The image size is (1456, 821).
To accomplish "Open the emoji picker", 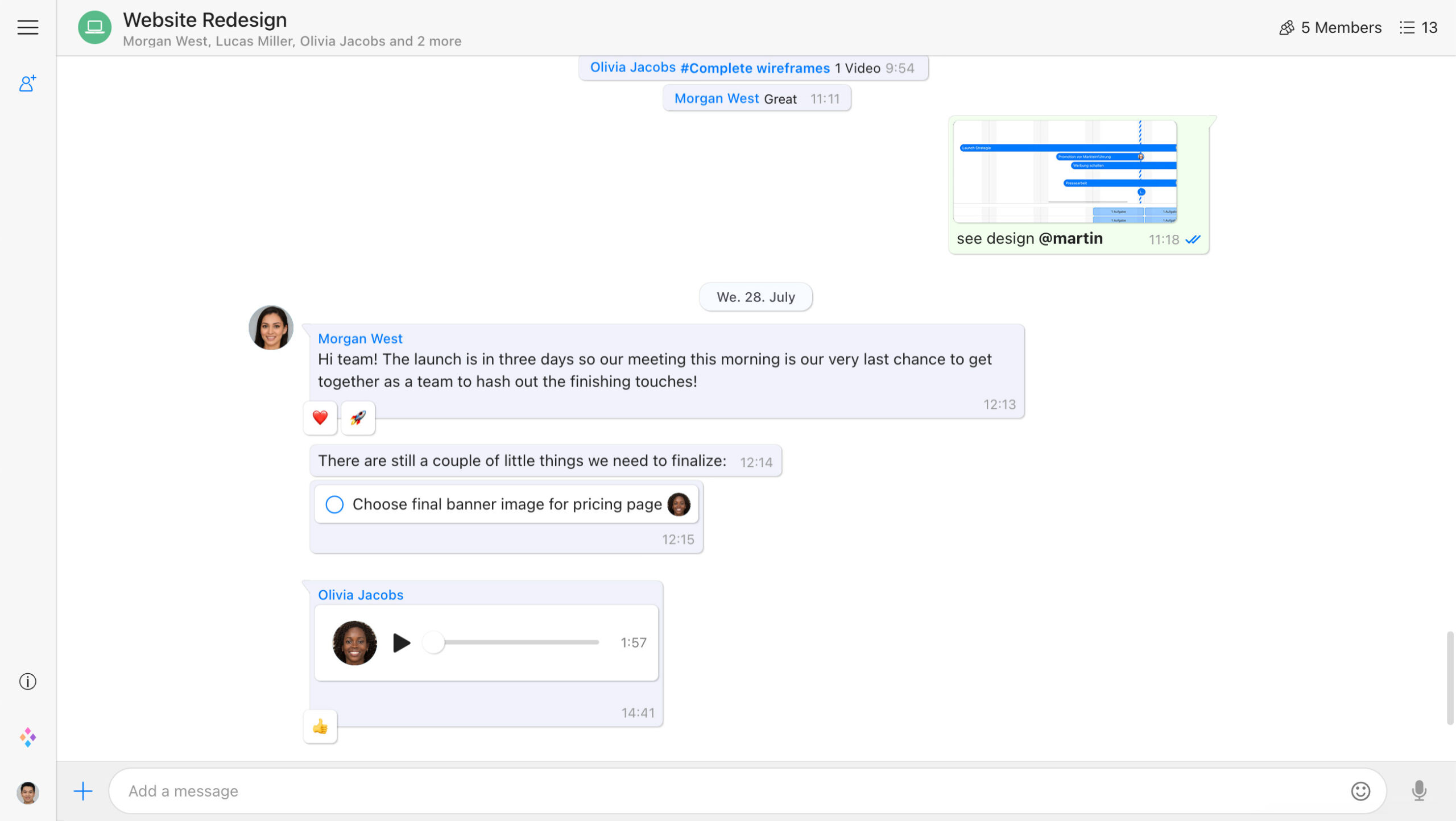I will (1360, 791).
